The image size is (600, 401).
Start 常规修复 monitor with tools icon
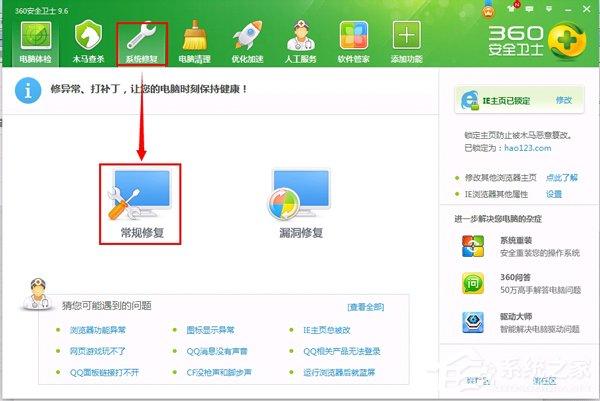click(x=140, y=195)
